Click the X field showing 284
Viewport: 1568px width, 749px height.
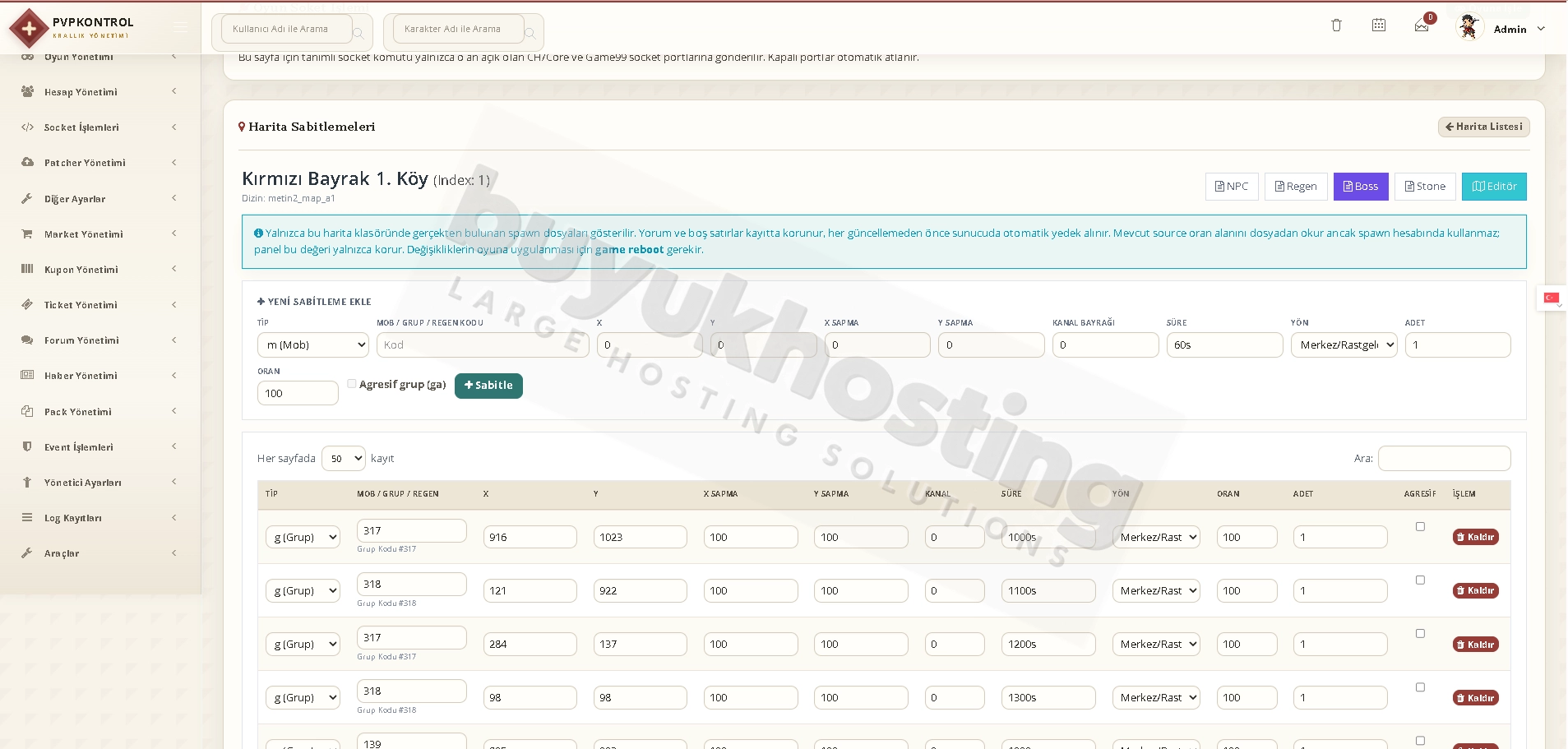coord(530,644)
